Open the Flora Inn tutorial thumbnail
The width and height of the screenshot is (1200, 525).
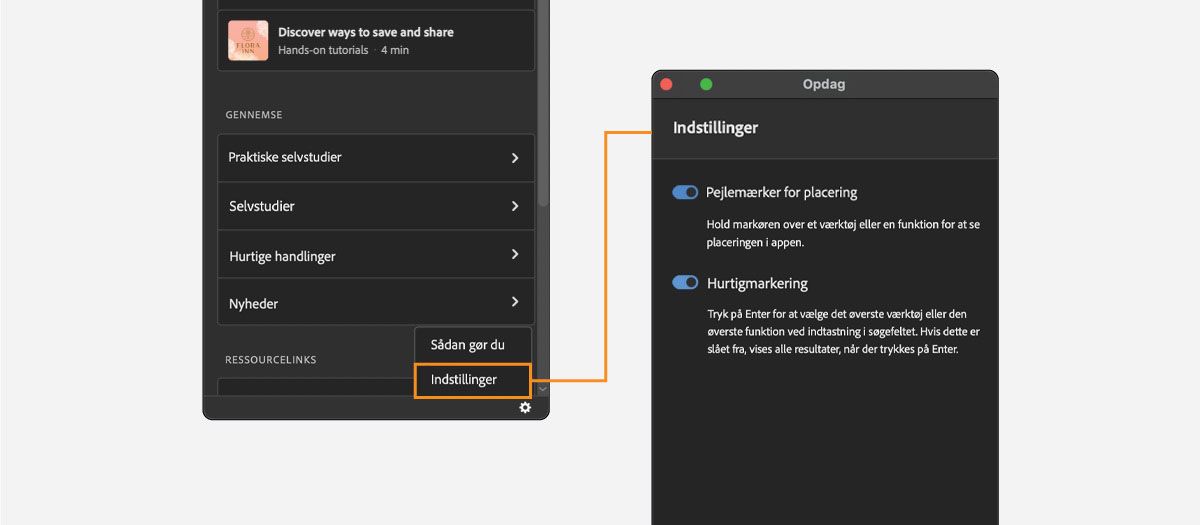[248, 41]
